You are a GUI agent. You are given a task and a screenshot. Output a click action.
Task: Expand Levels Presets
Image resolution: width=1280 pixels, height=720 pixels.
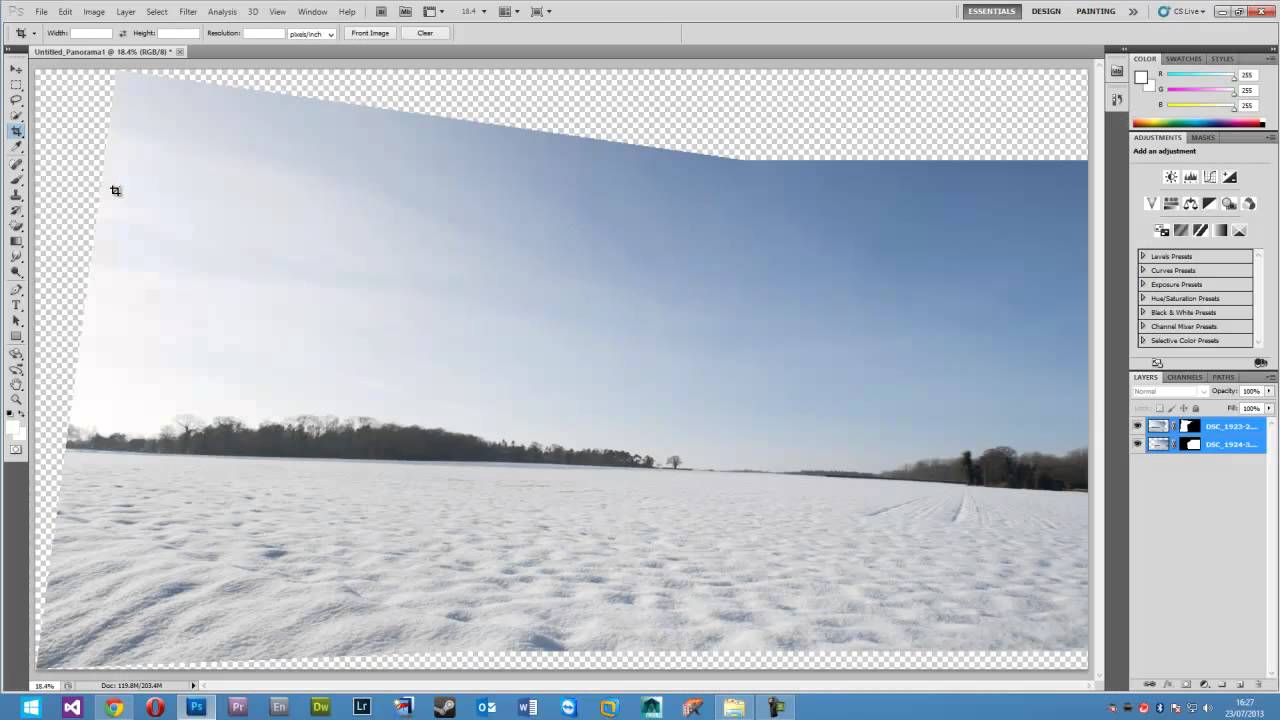(x=1143, y=256)
